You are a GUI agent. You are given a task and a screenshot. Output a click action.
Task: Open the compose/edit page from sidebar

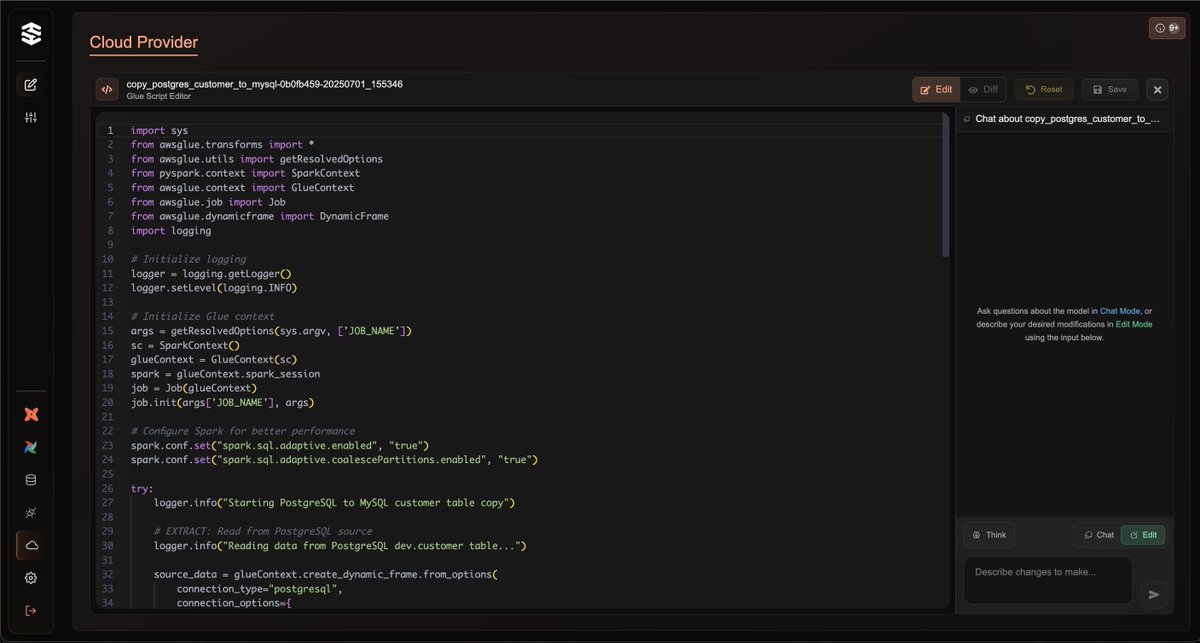click(31, 85)
